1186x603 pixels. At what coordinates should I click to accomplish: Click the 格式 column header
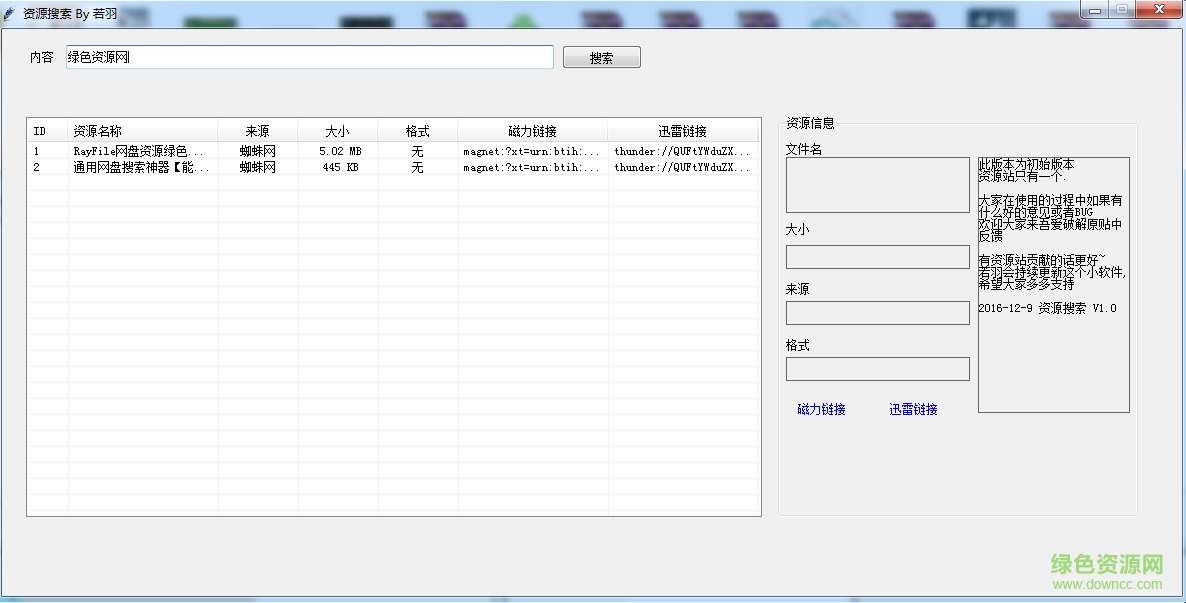(x=417, y=131)
